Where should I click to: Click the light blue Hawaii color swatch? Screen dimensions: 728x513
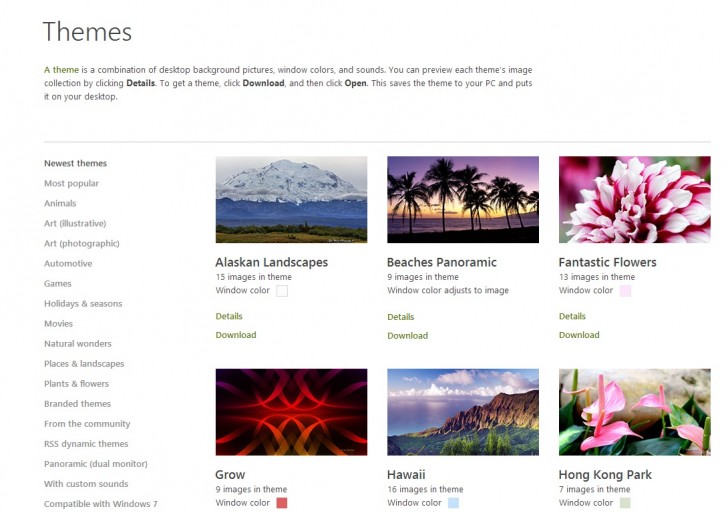[453, 503]
